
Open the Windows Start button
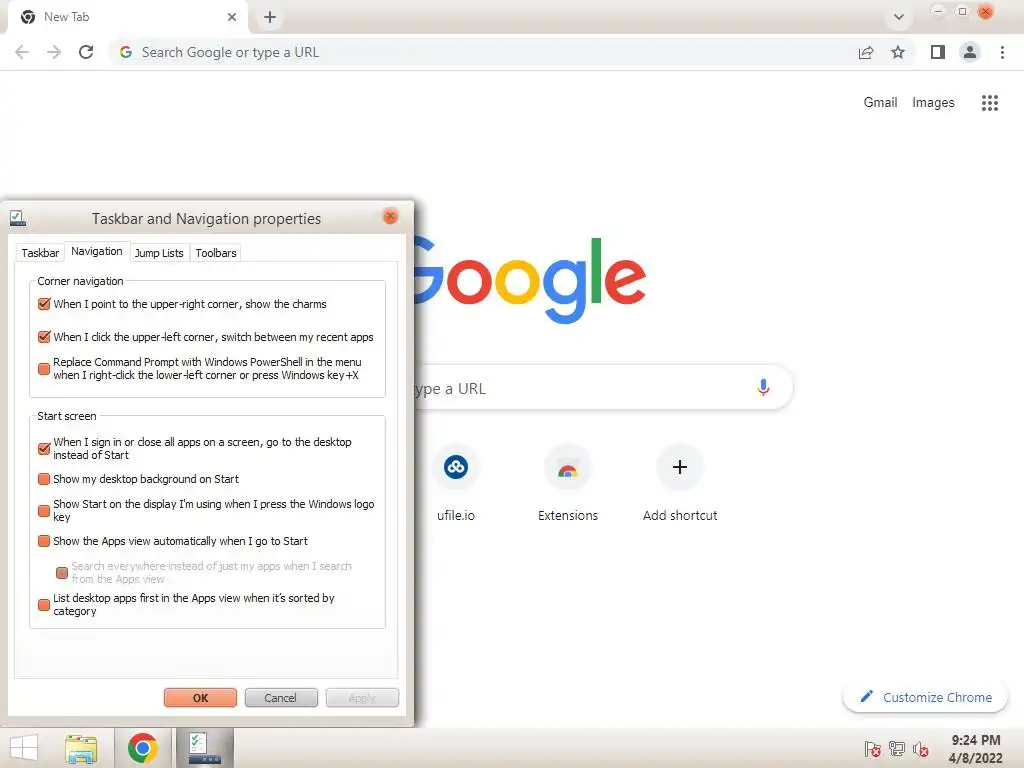(24, 748)
